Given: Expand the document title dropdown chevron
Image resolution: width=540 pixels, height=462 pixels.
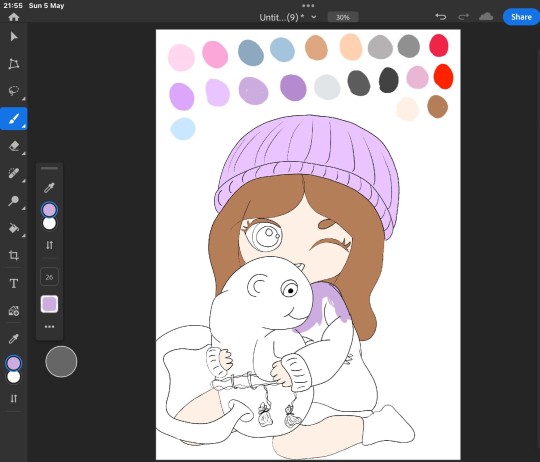Looking at the screenshot, I should [x=314, y=17].
